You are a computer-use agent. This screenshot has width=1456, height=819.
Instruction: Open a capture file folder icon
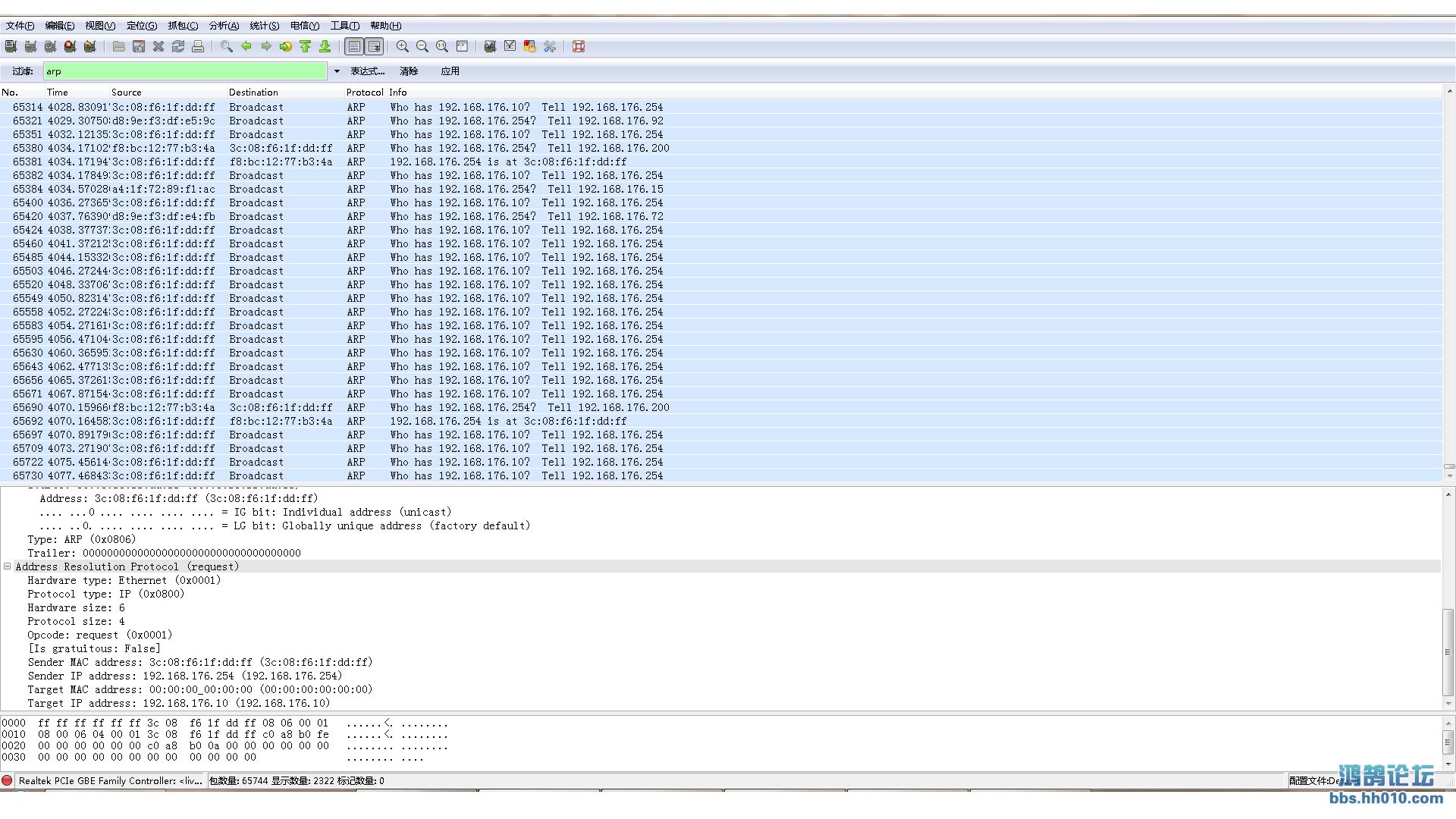point(119,46)
